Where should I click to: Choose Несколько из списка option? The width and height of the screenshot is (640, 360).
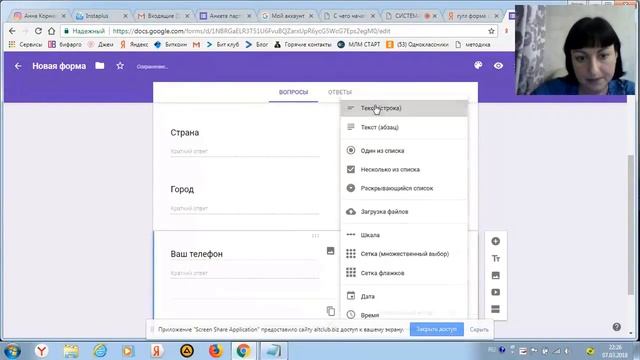pyautogui.click(x=404, y=169)
